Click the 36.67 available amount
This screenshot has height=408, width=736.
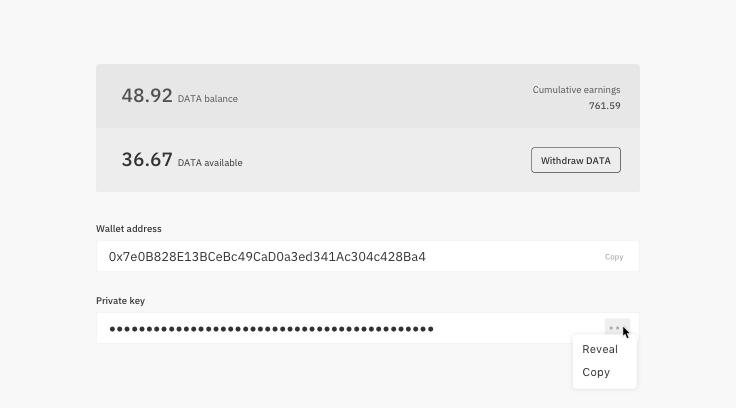pyautogui.click(x=147, y=160)
